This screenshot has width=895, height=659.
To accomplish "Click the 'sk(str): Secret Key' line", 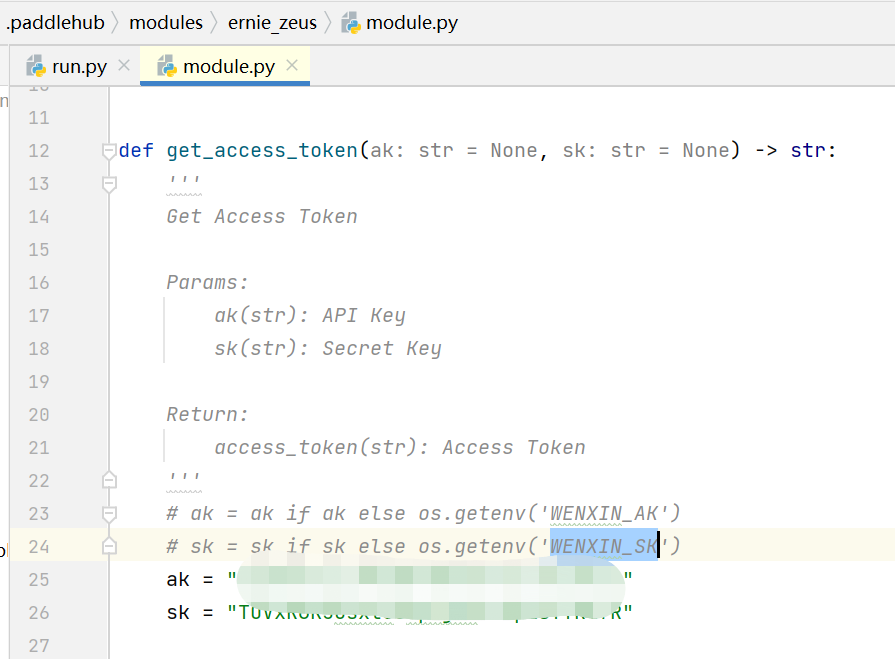I will pyautogui.click(x=328, y=349).
